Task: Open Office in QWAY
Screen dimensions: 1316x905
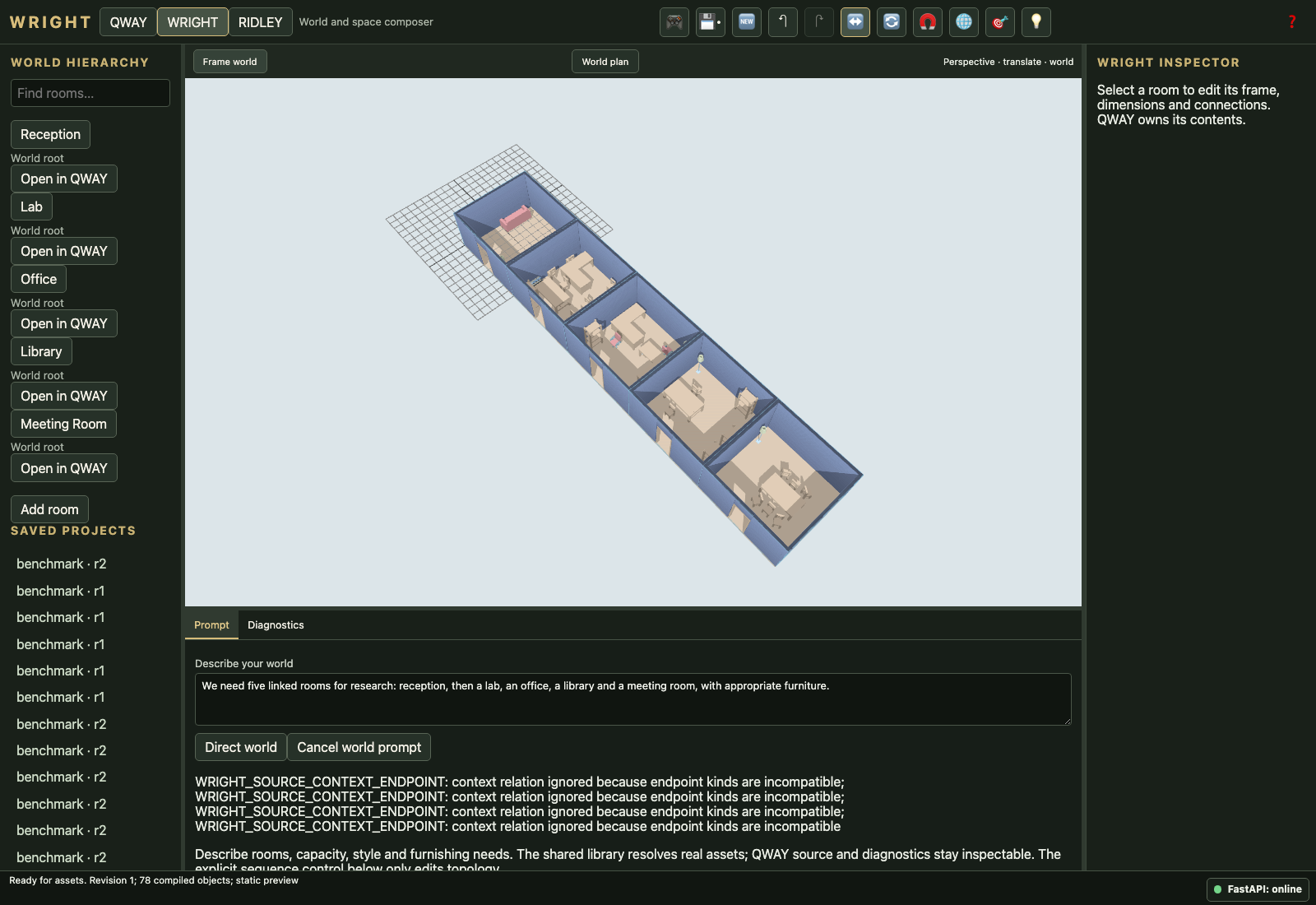Action: [x=64, y=323]
